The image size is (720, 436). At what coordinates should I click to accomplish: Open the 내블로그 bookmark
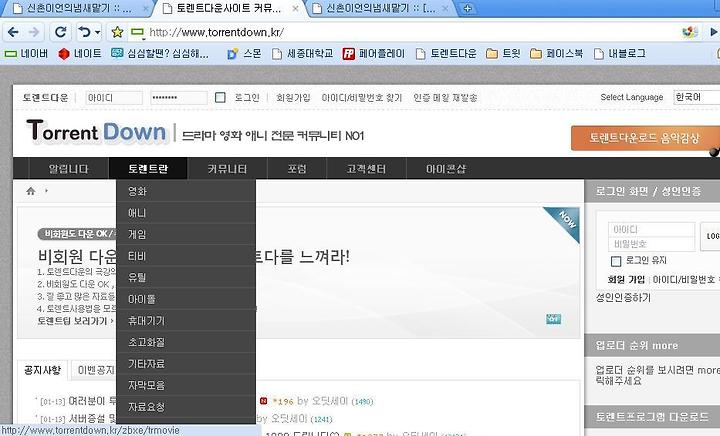(619, 54)
